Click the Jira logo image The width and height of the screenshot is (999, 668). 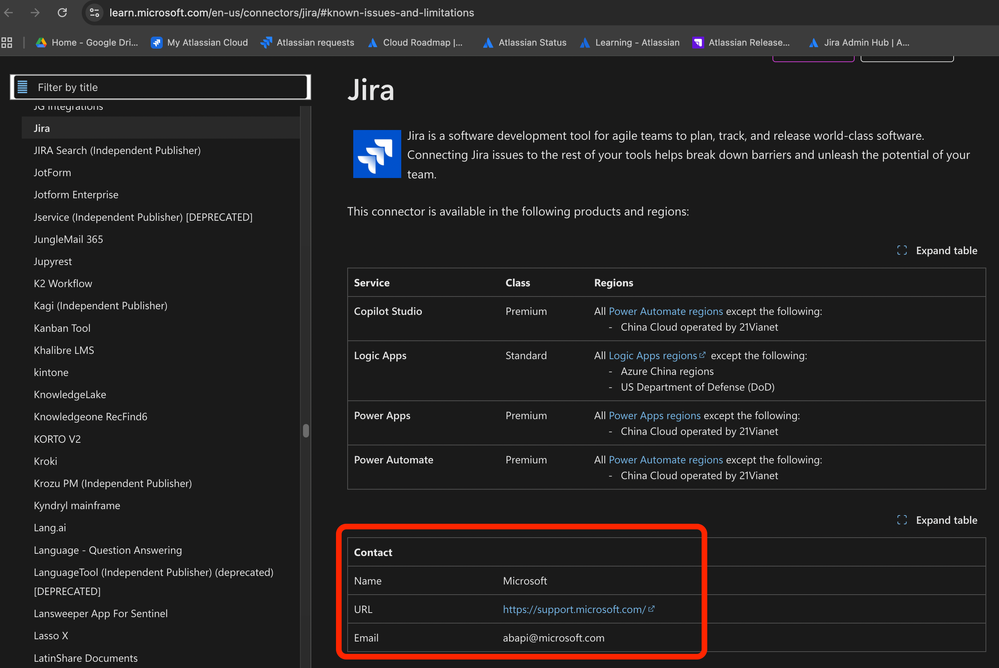377,154
